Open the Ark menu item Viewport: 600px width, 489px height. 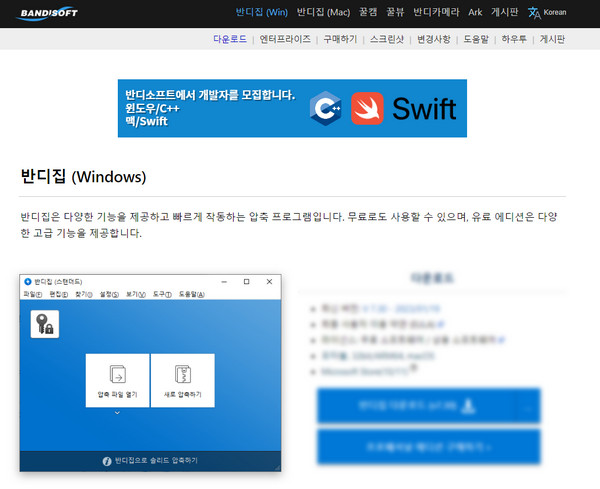(475, 12)
